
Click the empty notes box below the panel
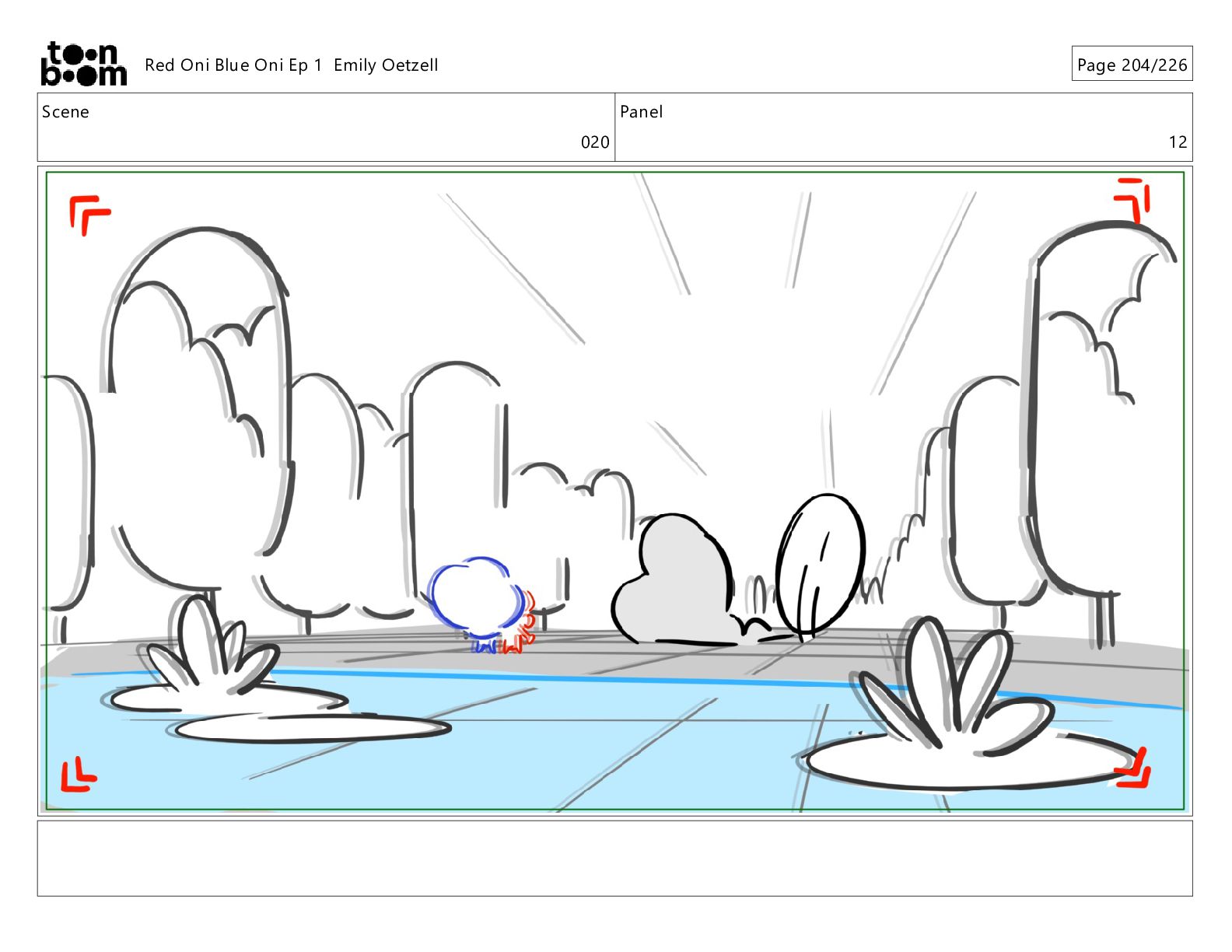pyautogui.click(x=614, y=858)
